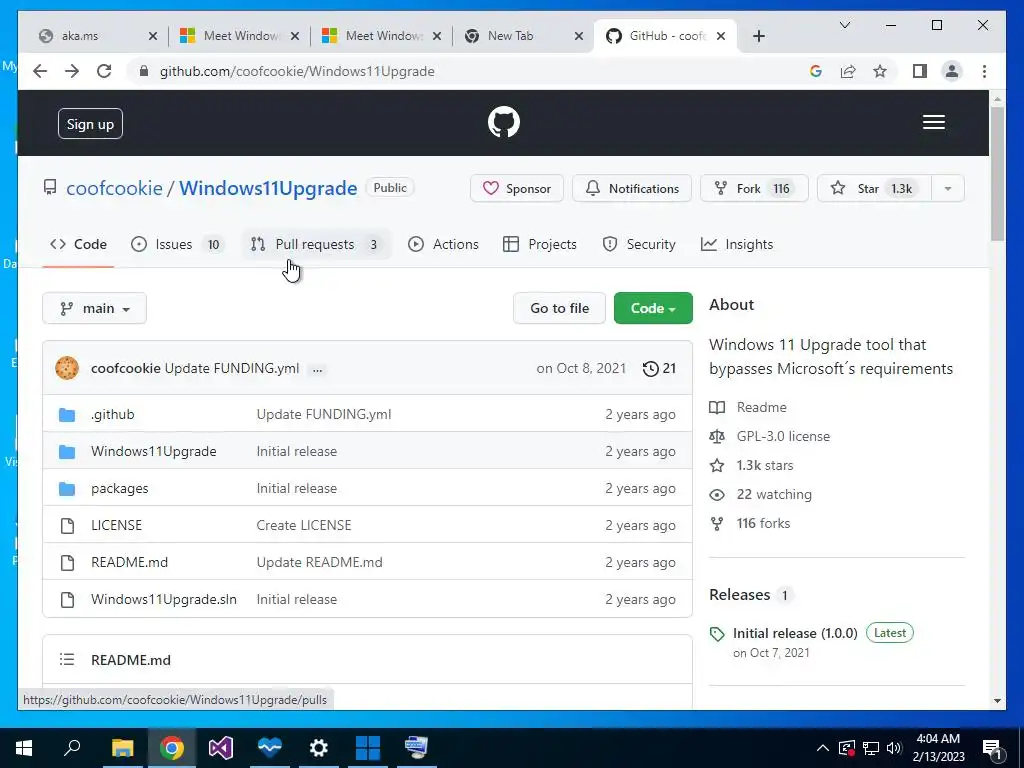Click the page vertical scrollbar thumb

pyautogui.click(x=997, y=173)
